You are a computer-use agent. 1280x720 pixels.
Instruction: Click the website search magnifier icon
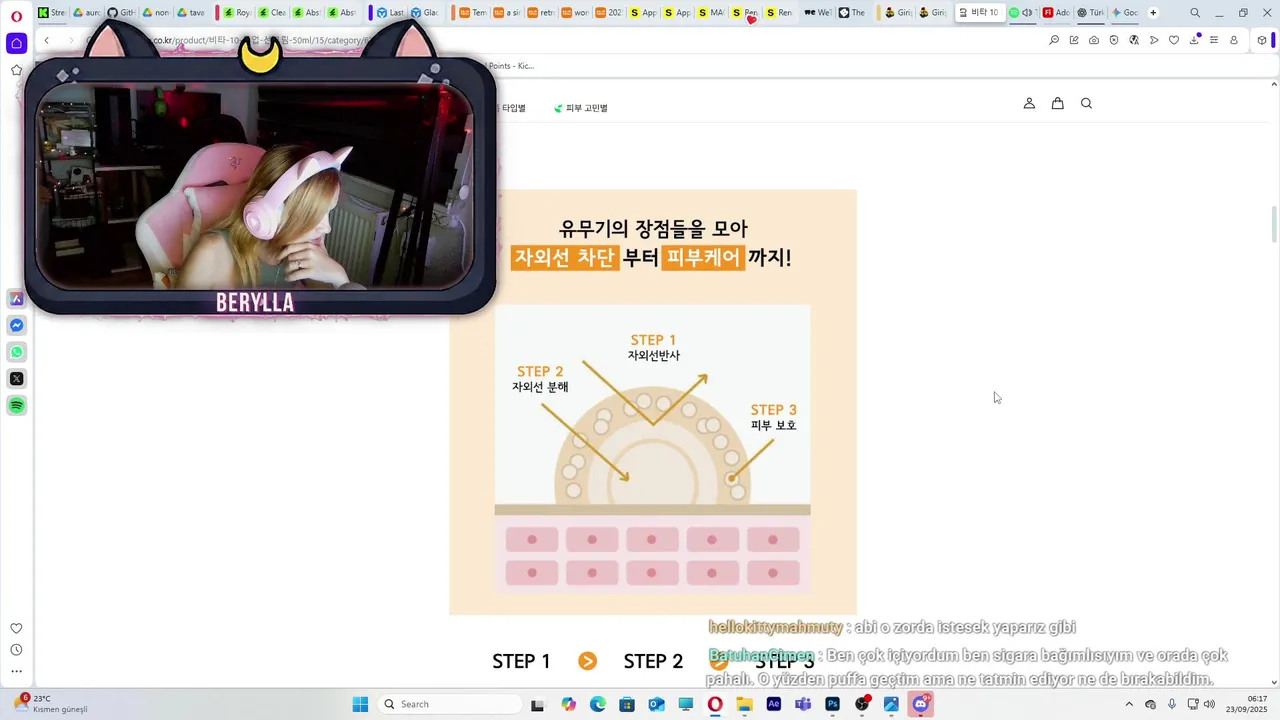pyautogui.click(x=1086, y=103)
